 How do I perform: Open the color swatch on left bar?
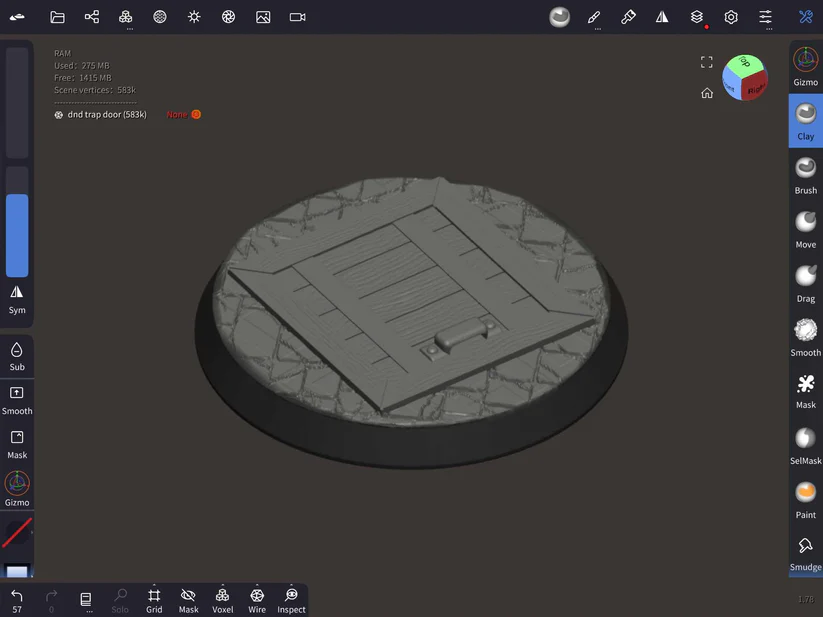pyautogui.click(x=17, y=571)
